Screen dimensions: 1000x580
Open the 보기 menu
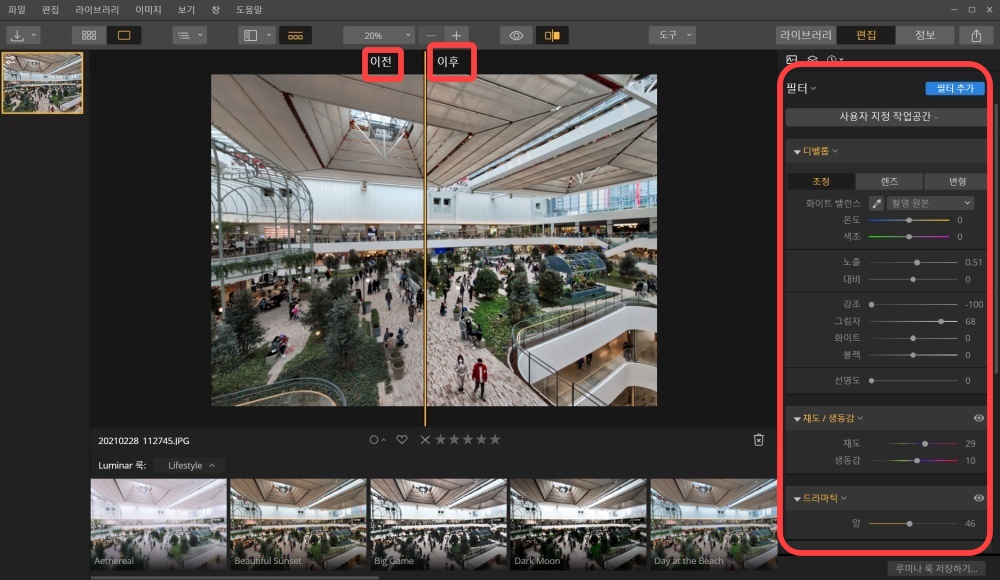(186, 10)
